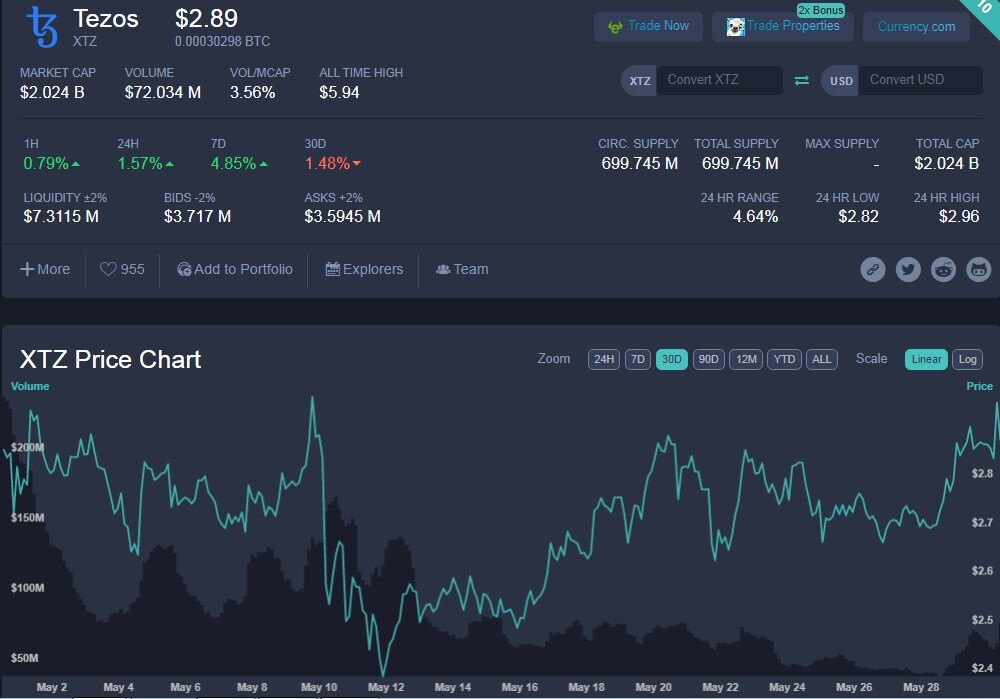Click the 0.00030298 BTC price text
The width and height of the screenshot is (1000, 699).
[223, 41]
